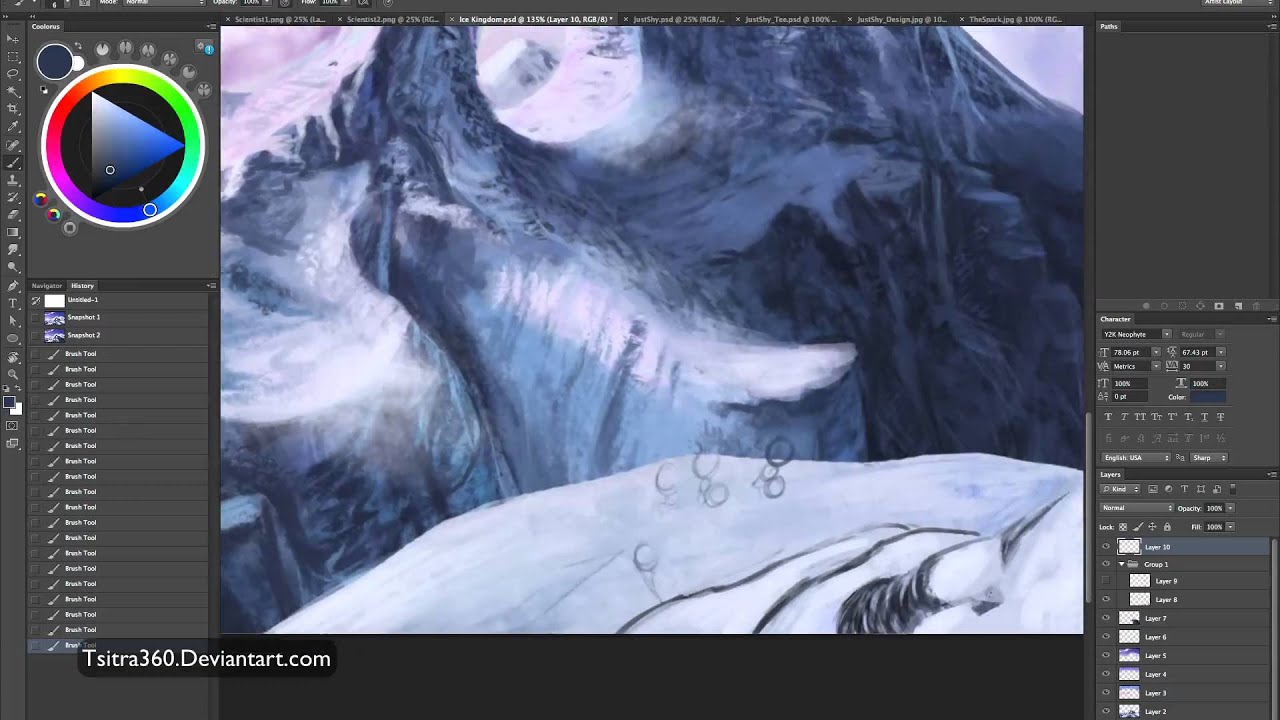Select the Magic Wand tool

click(x=13, y=92)
